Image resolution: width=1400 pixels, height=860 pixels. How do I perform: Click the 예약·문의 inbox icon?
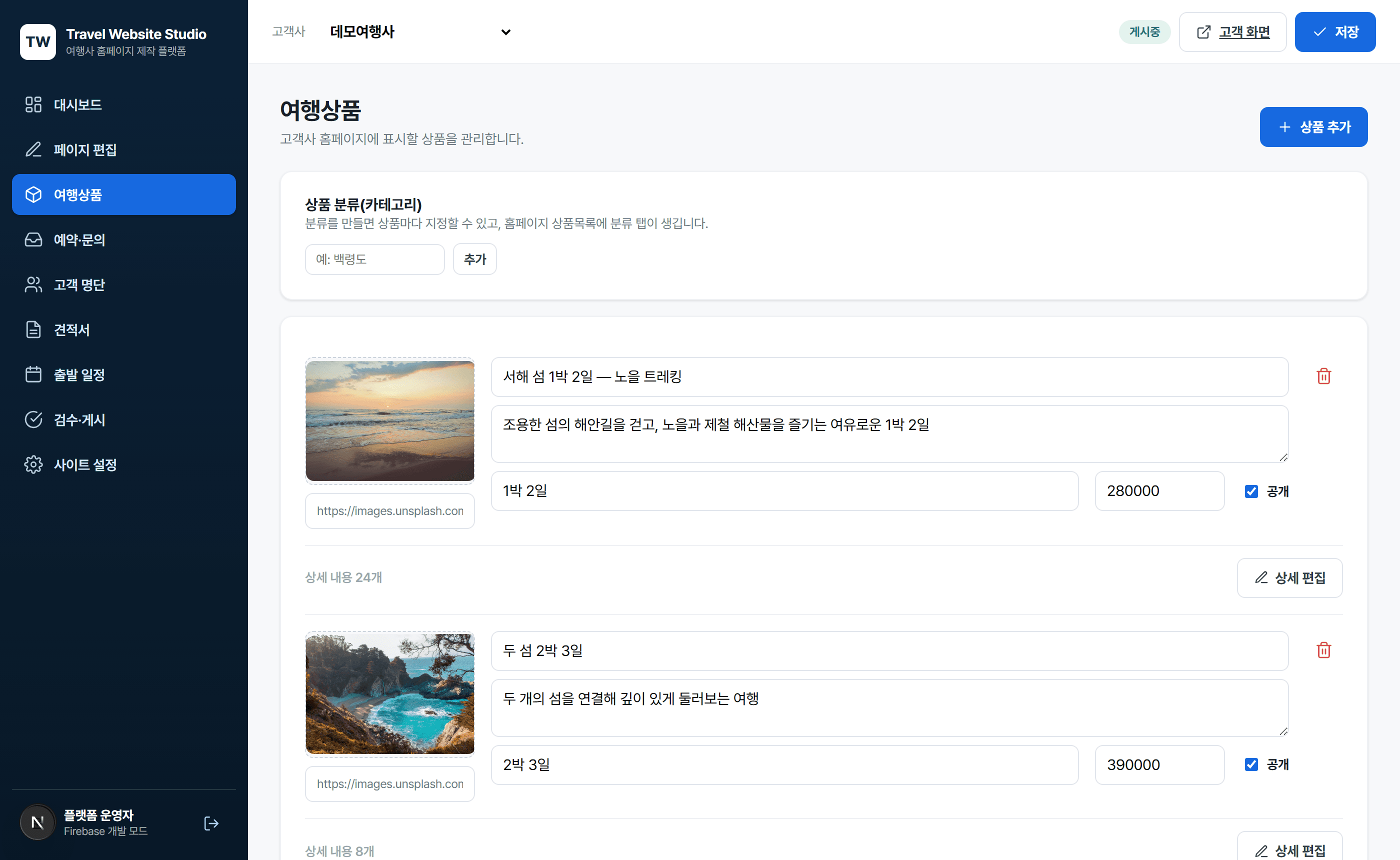coord(33,239)
